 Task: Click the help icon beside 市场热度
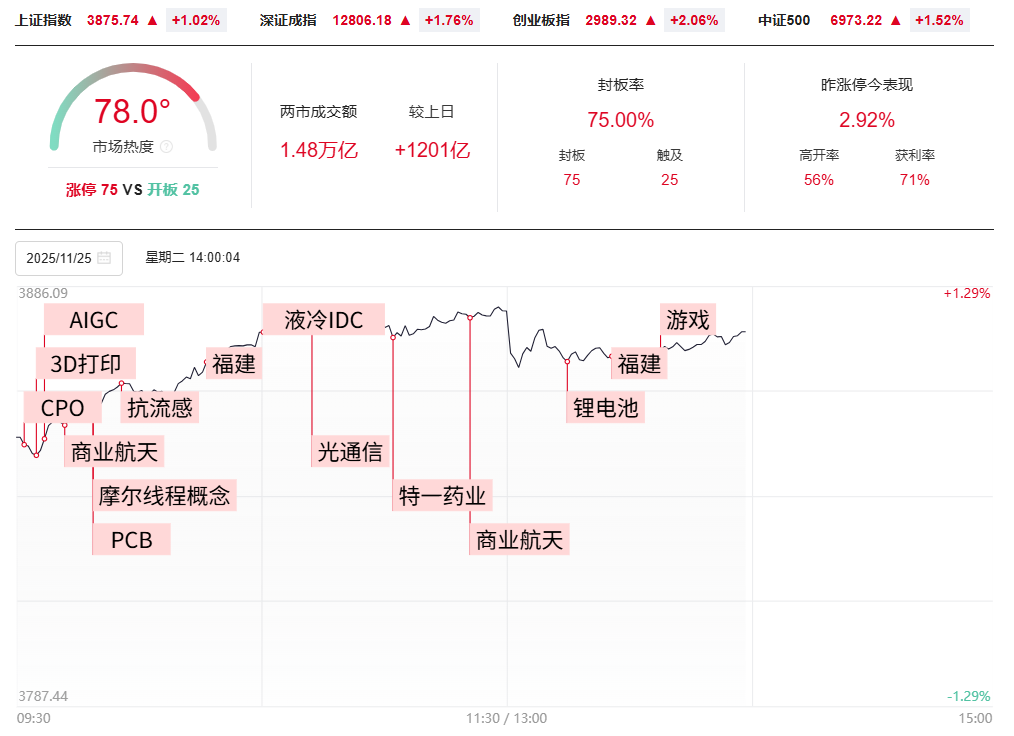click(x=166, y=147)
